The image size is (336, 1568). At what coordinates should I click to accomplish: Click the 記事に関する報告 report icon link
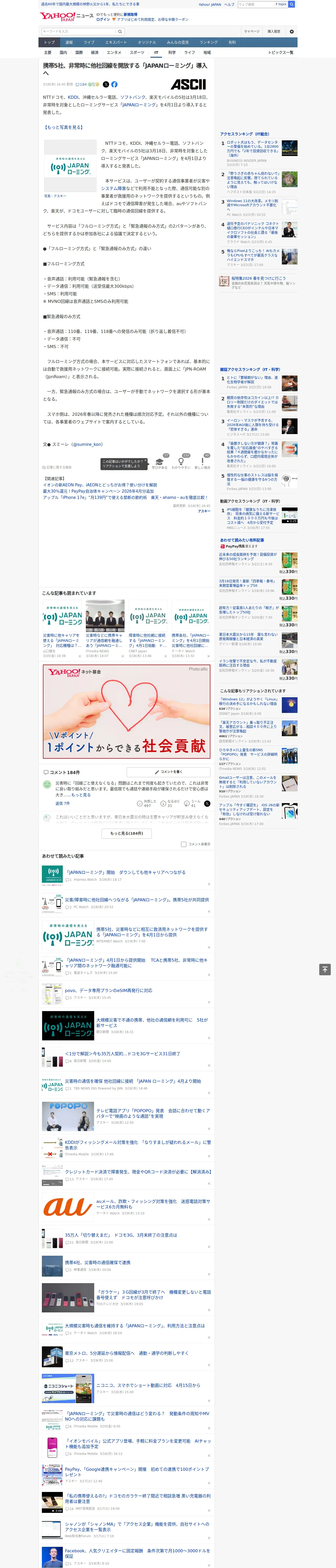point(57,468)
